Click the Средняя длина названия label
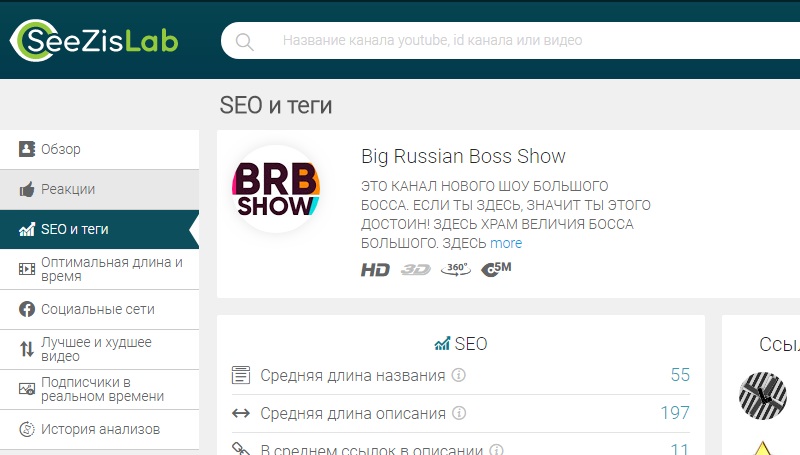Screen dimensions: 800x455 (353, 375)
